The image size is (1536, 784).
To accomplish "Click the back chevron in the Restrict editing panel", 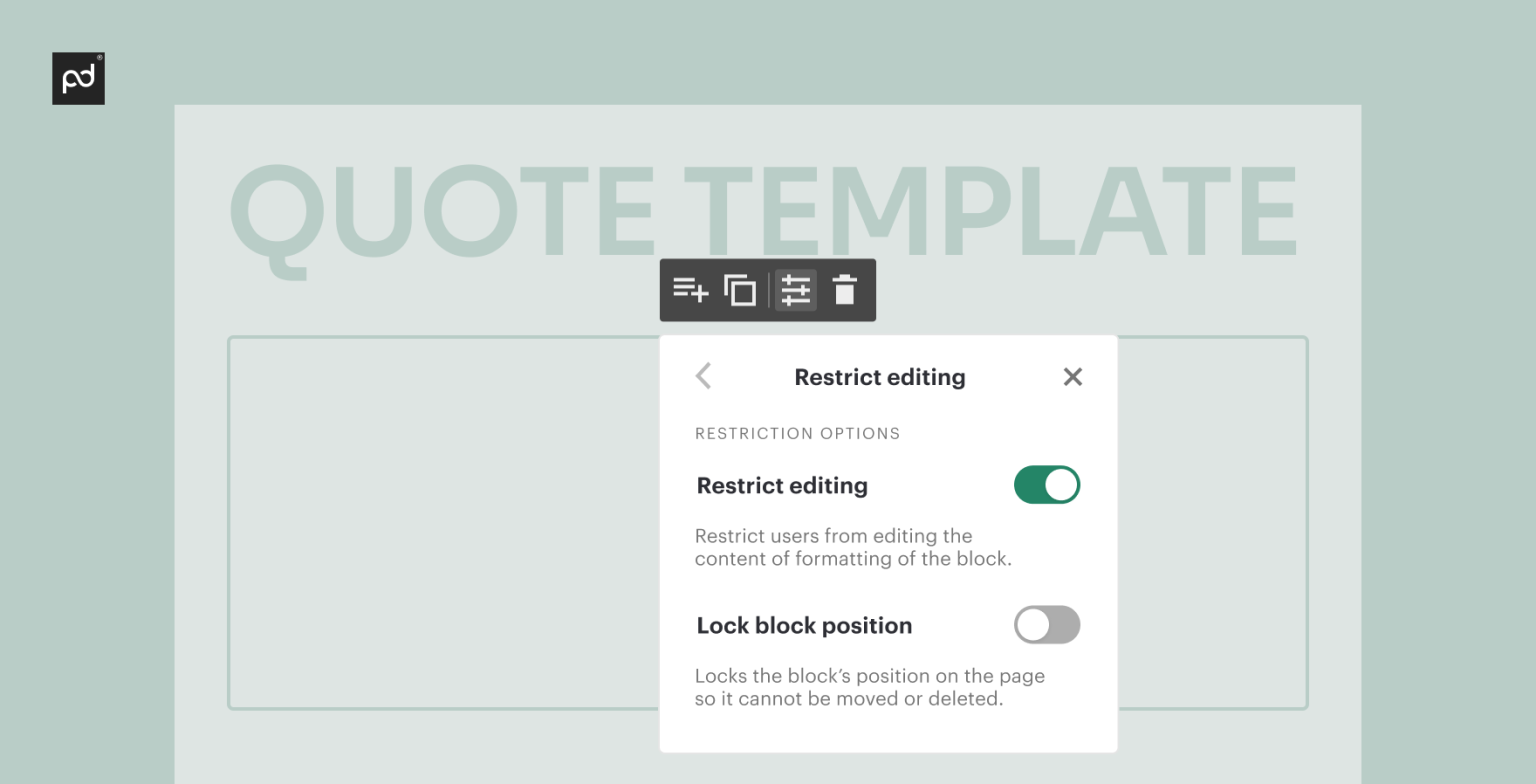I will [703, 376].
